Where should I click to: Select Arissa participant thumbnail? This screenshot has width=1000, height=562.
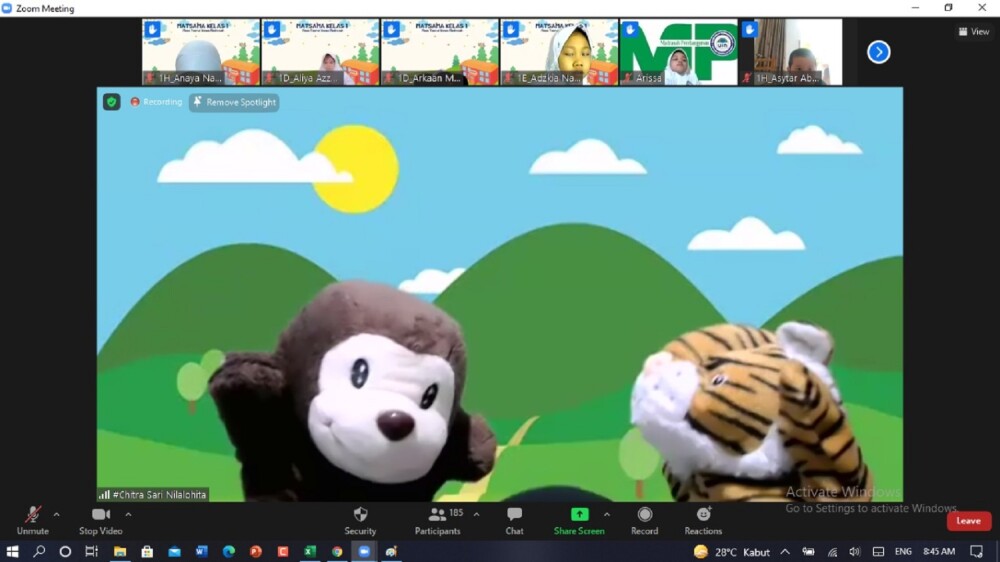pos(679,52)
